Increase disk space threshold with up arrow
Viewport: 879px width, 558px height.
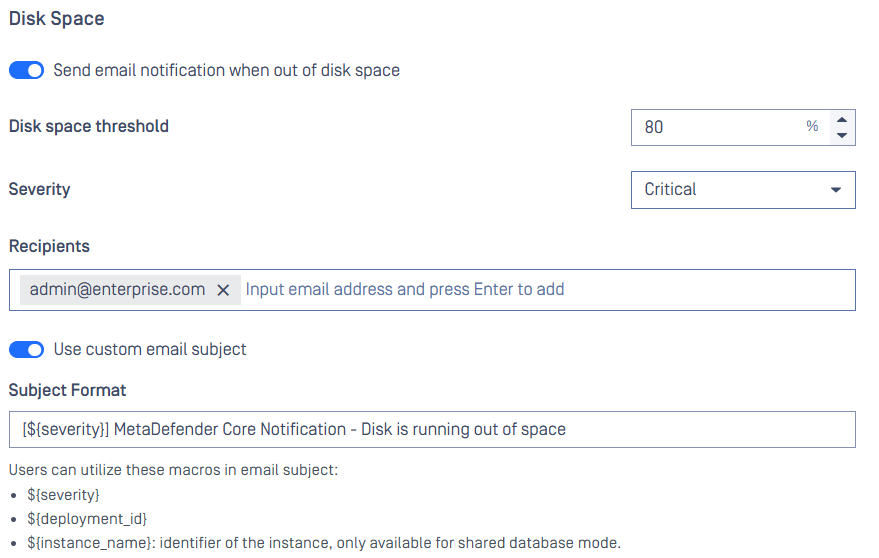[841, 119]
